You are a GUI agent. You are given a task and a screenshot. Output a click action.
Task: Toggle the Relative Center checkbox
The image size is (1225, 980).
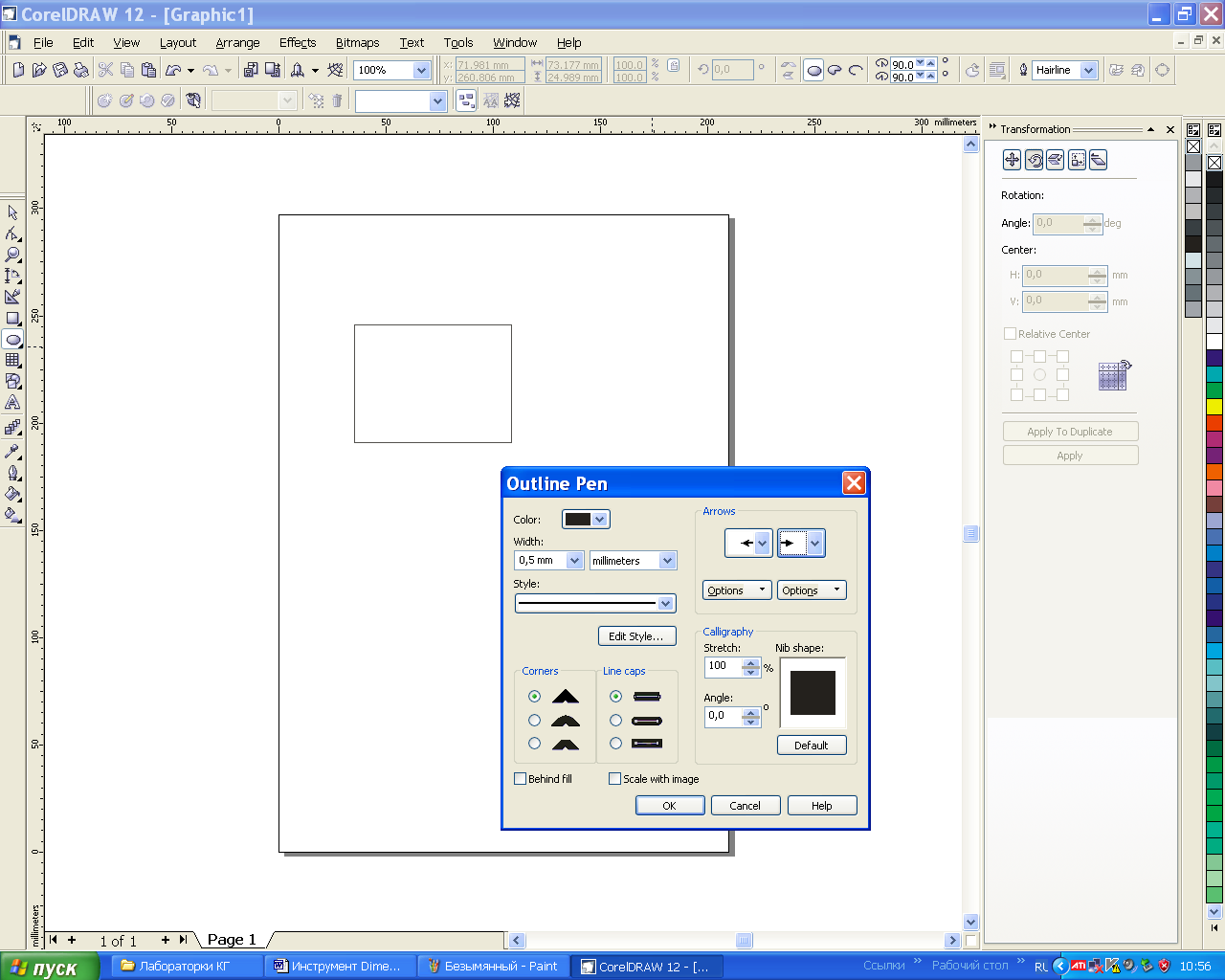pos(1010,333)
